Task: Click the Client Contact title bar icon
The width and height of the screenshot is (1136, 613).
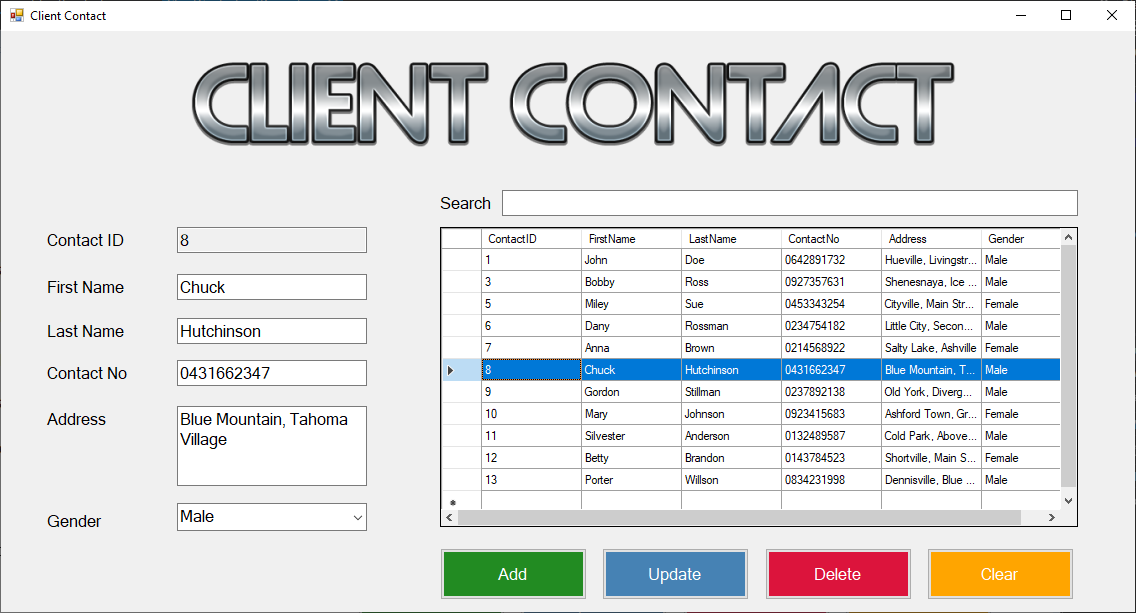Action: [x=17, y=15]
